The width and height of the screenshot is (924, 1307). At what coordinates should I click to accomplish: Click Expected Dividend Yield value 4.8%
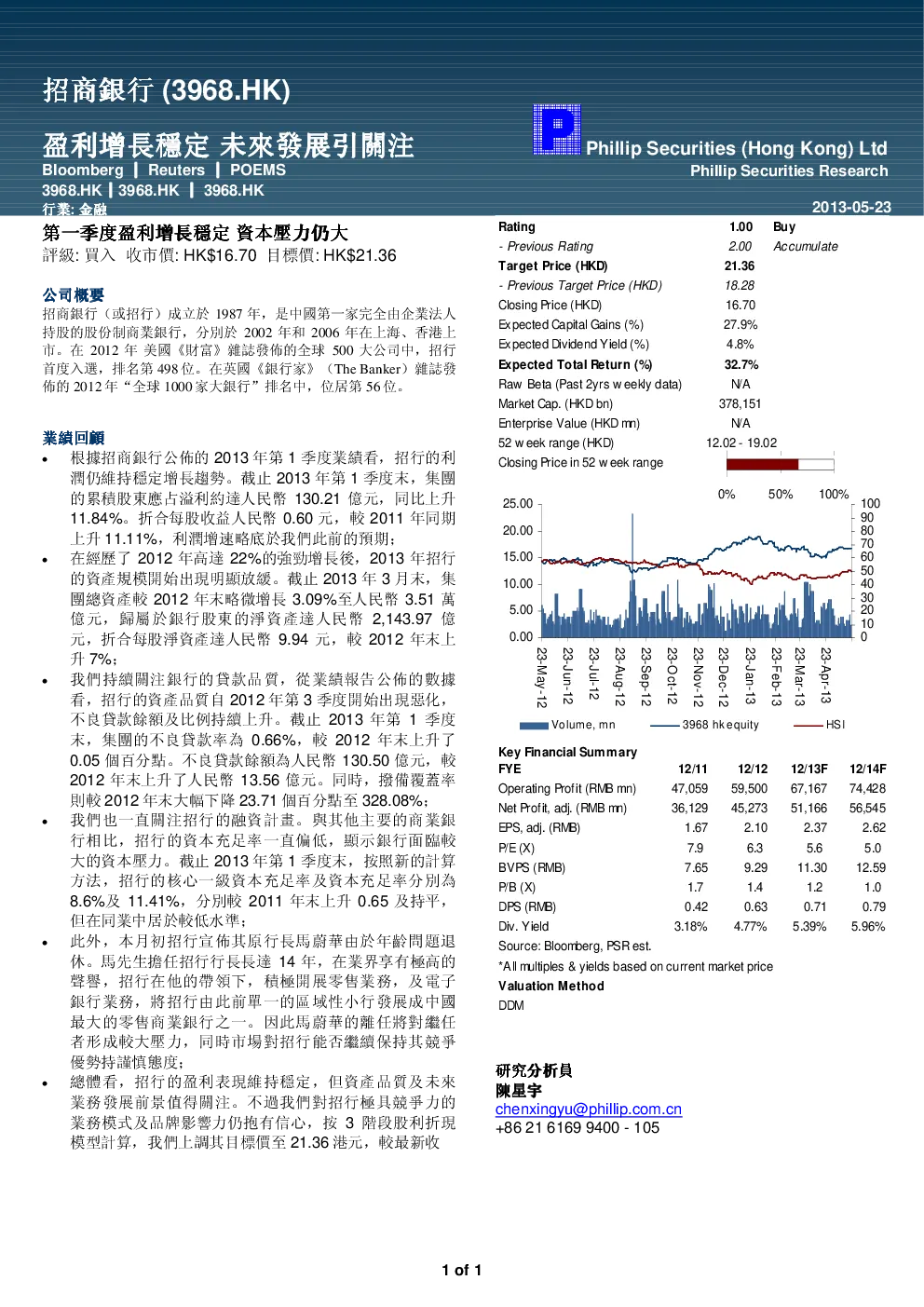[741, 344]
